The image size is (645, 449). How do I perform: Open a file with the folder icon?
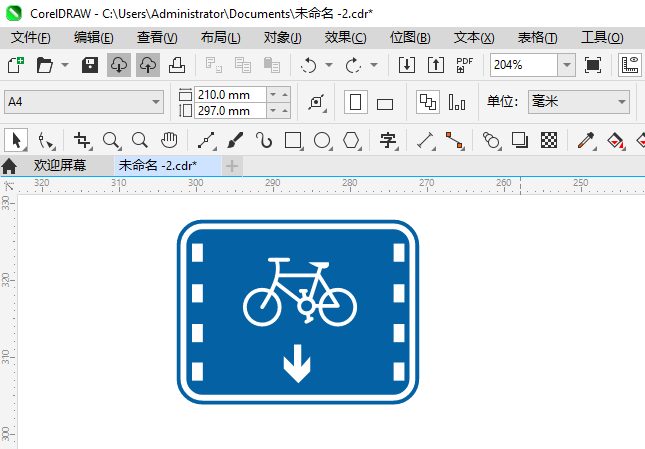click(x=44, y=65)
